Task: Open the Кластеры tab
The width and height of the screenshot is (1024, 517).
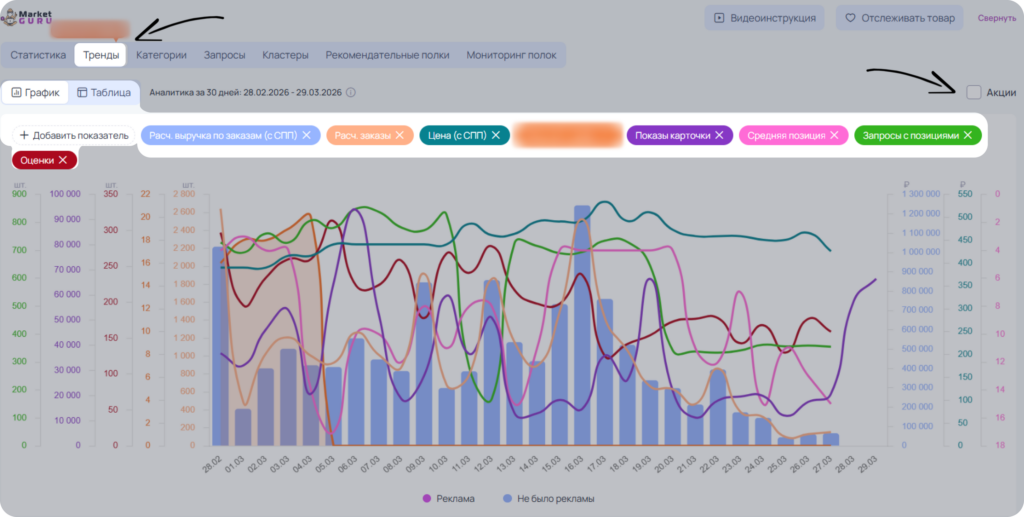Action: (285, 55)
